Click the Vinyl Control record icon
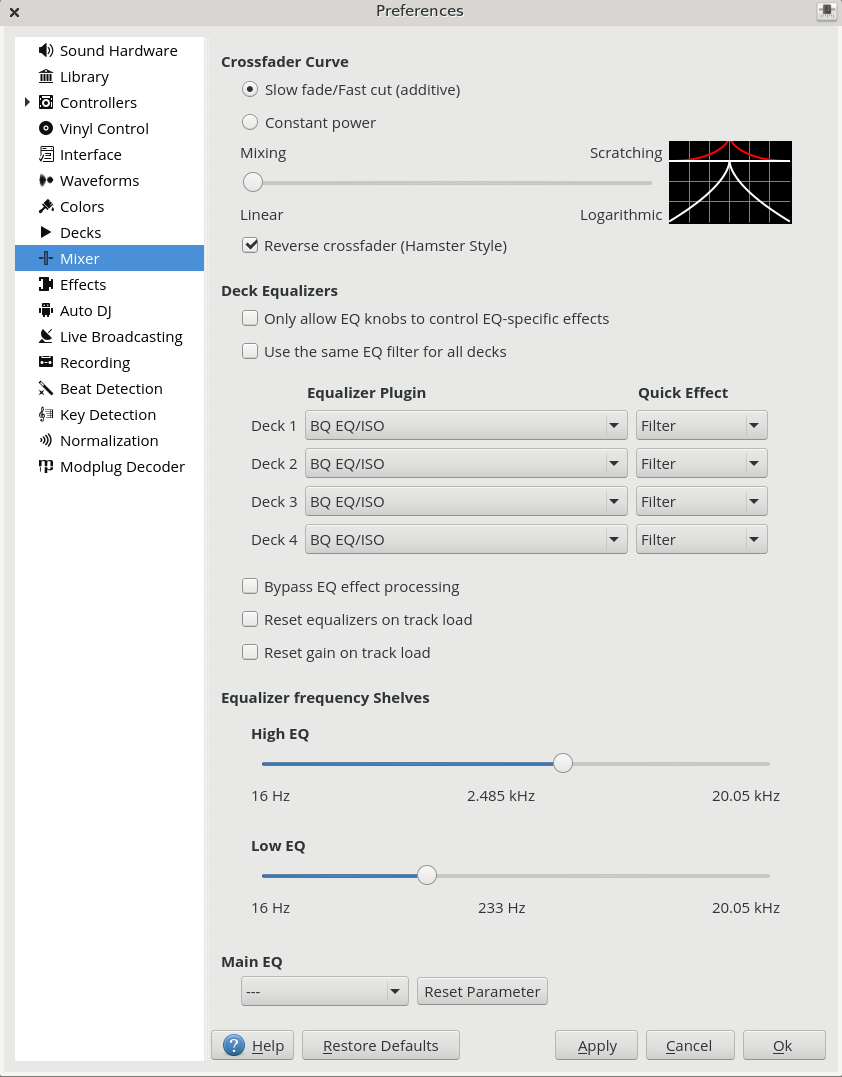This screenshot has height=1077, width=842. point(45,129)
